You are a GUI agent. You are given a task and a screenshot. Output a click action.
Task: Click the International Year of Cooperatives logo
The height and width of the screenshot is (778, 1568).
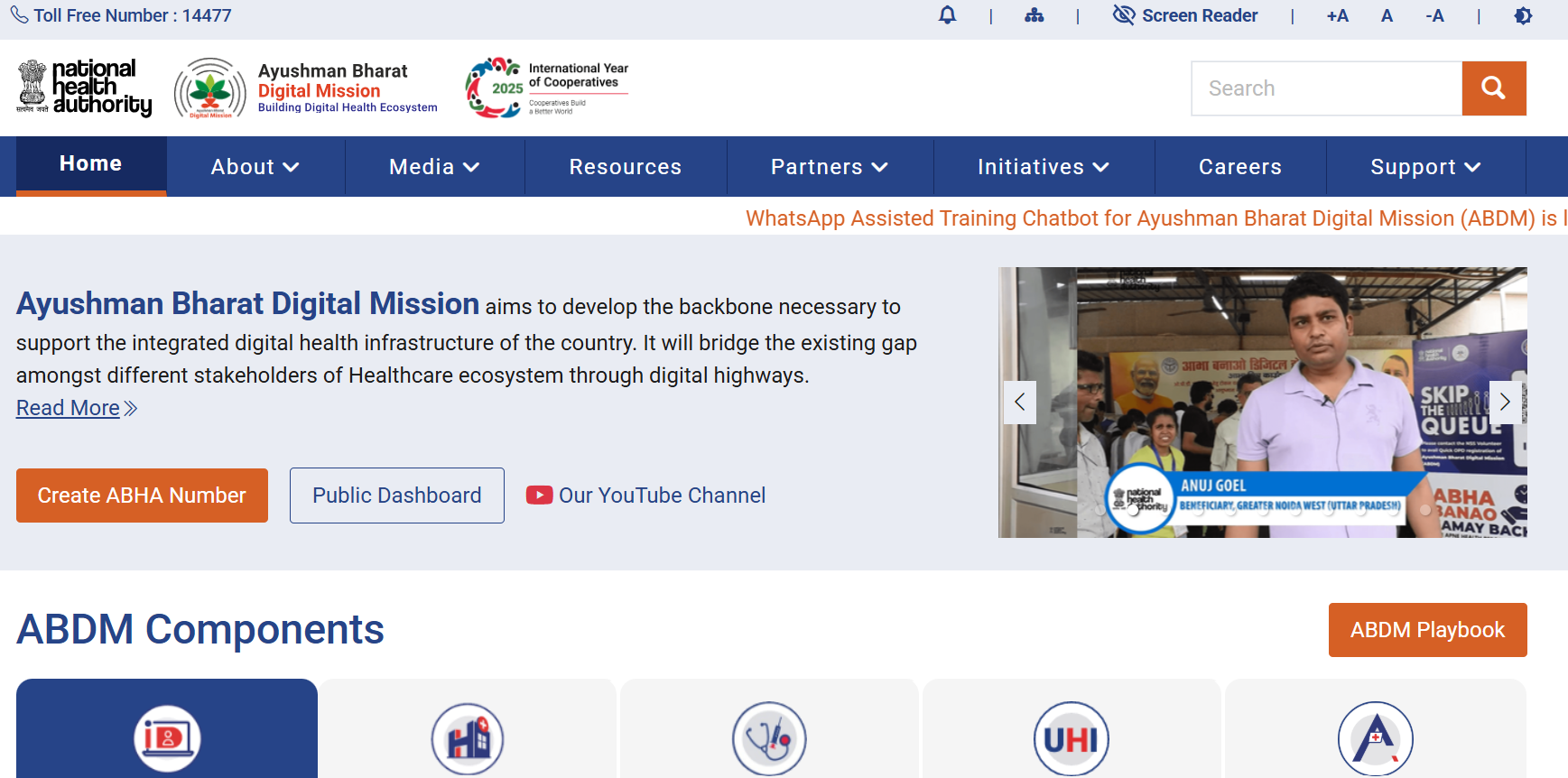[x=547, y=88]
